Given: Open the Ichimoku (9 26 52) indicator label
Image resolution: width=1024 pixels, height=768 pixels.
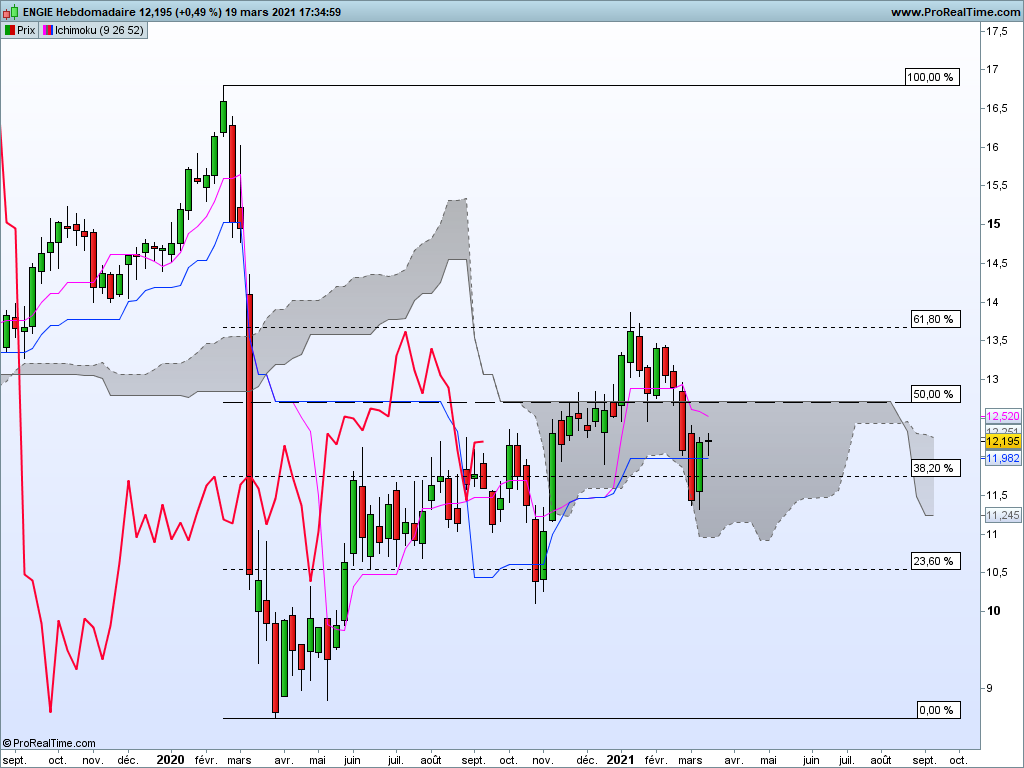Looking at the screenshot, I should 99,30.
